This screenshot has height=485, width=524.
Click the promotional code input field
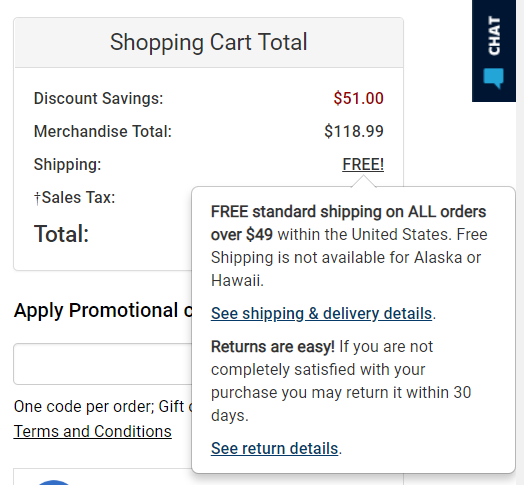click(x=103, y=364)
